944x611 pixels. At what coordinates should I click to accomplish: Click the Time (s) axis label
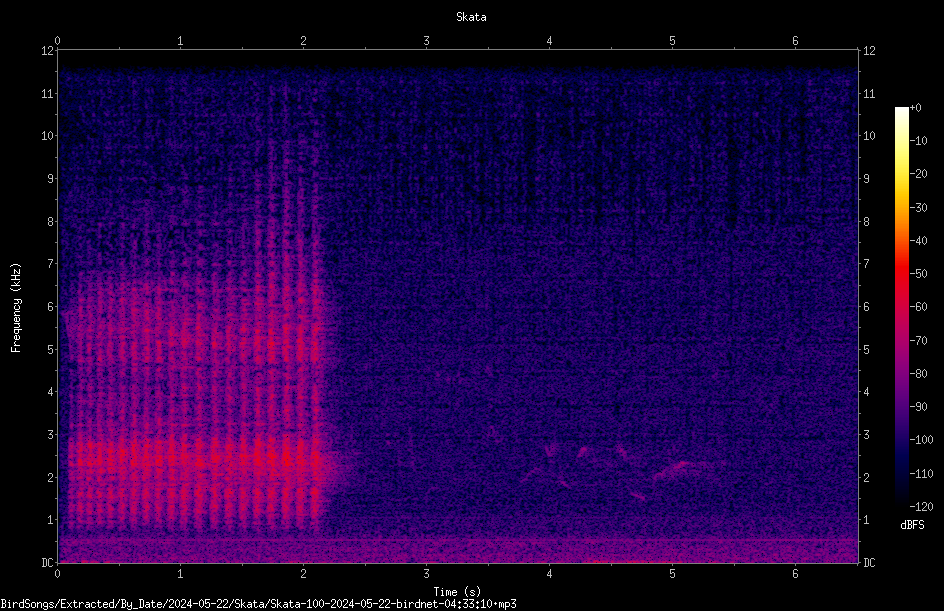457,592
